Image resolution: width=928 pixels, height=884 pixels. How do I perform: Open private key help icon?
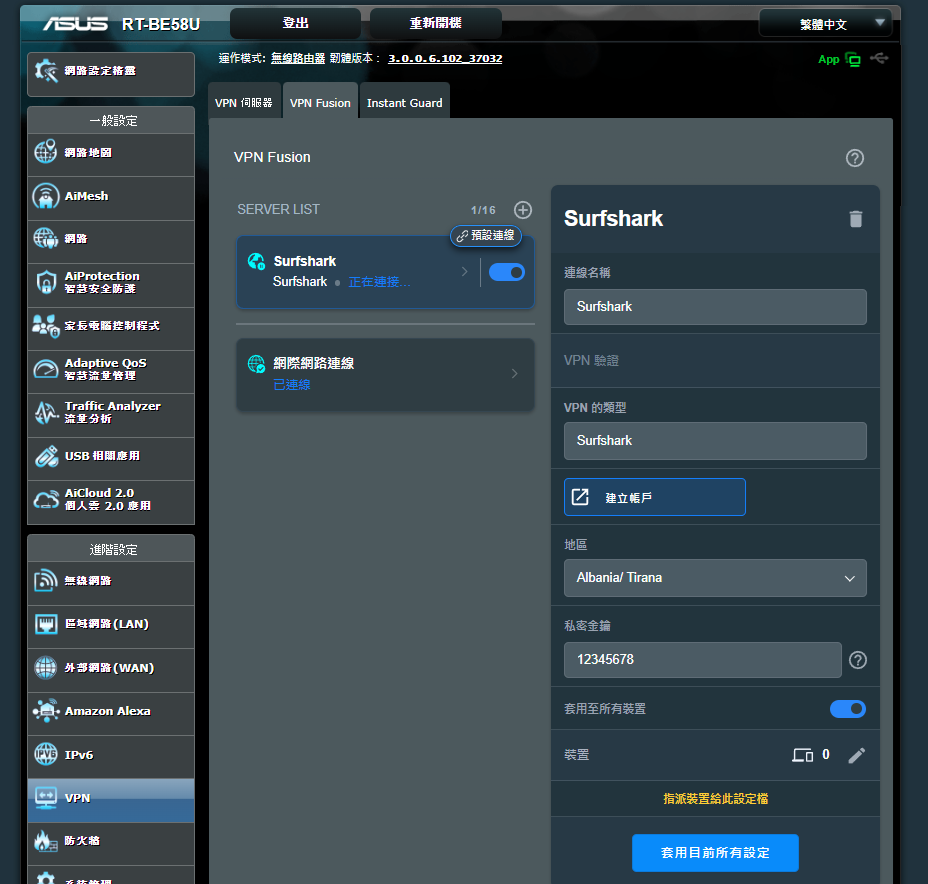pyautogui.click(x=858, y=660)
